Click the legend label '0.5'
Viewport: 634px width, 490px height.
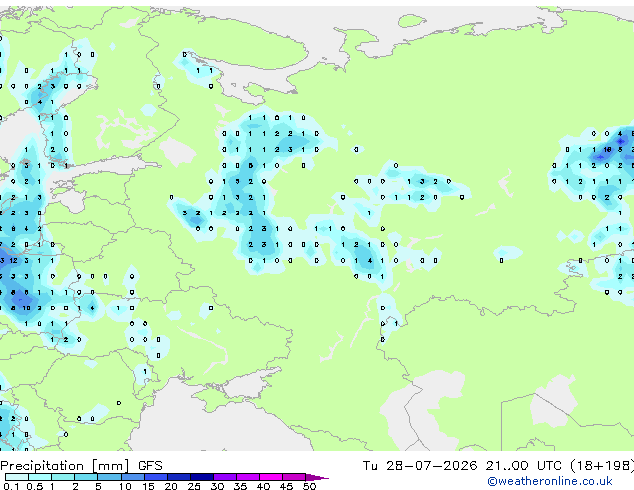pos(34,486)
